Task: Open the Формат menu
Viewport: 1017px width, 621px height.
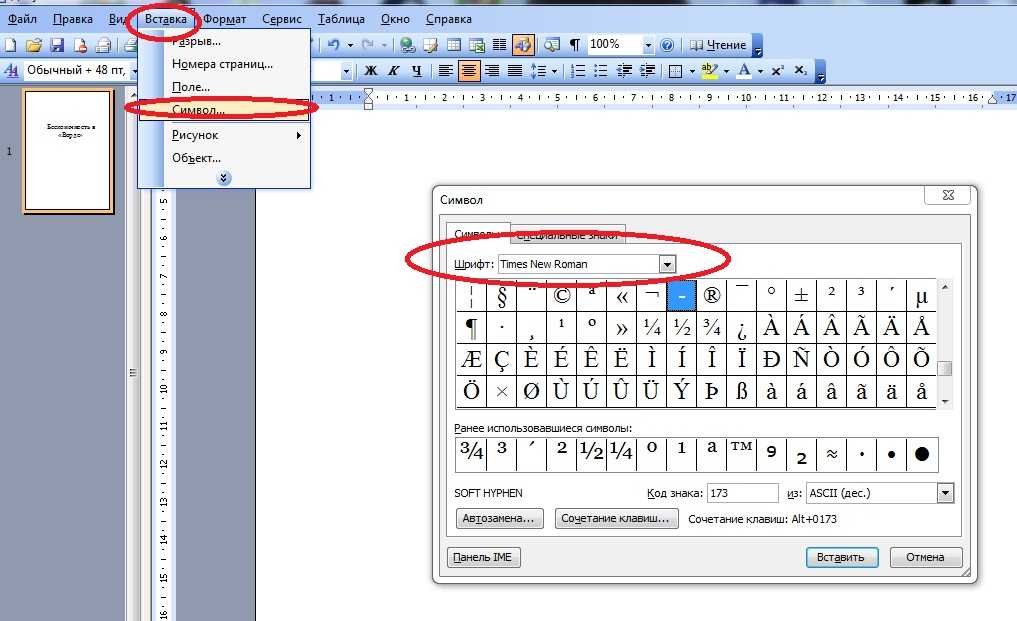Action: click(x=224, y=19)
